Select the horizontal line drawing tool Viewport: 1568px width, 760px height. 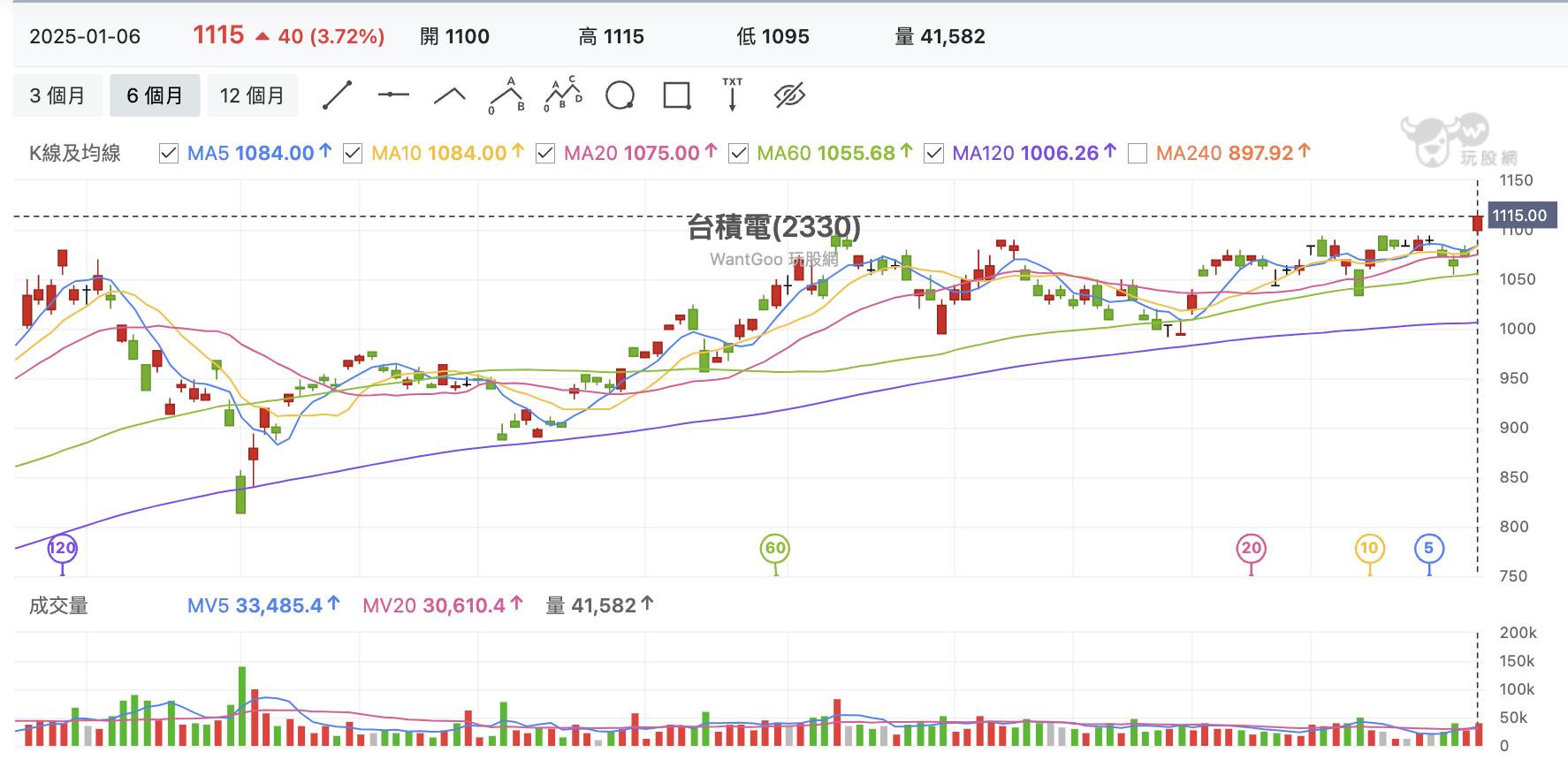[x=393, y=95]
